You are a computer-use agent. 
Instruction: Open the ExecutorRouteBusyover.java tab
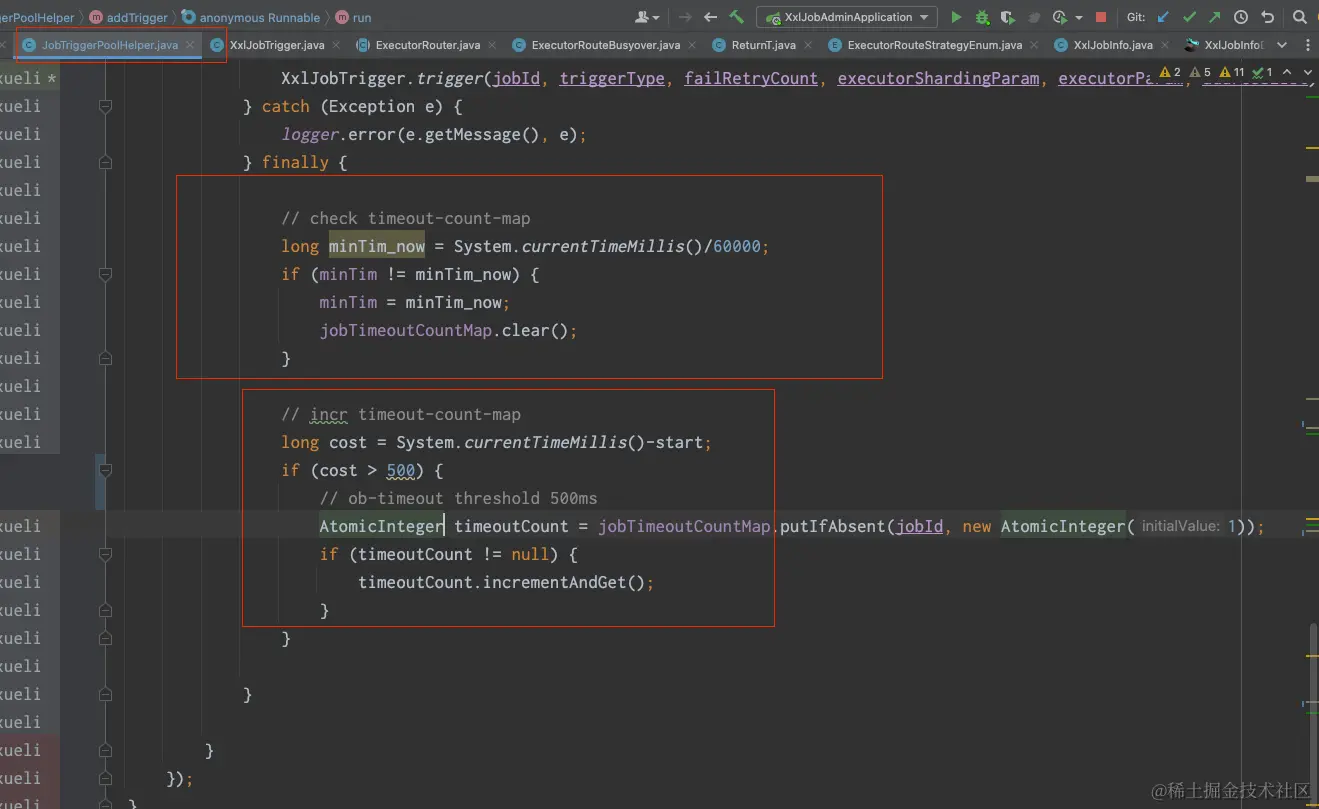coord(605,45)
